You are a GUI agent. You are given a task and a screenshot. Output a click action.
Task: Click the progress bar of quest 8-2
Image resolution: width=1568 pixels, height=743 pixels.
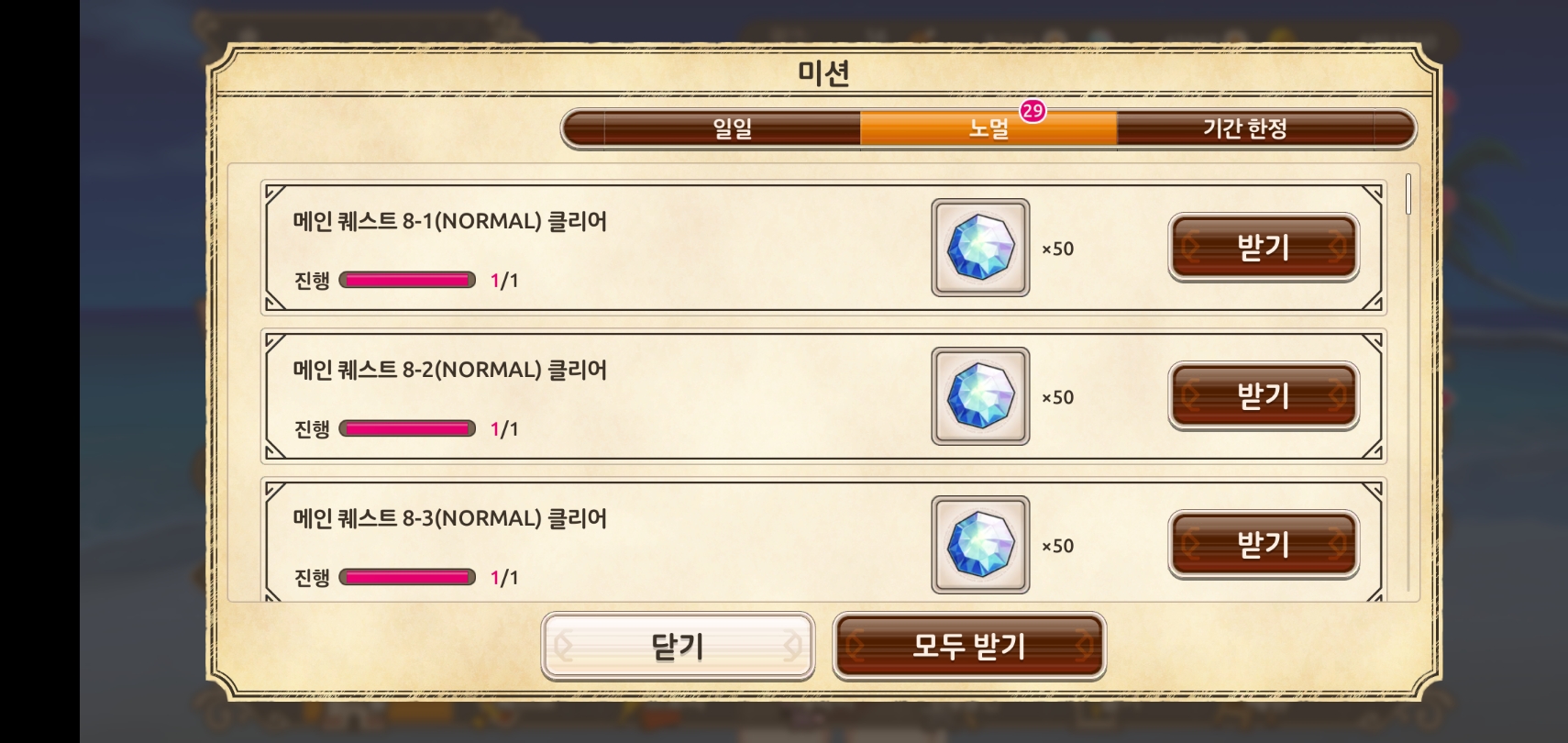click(x=407, y=428)
